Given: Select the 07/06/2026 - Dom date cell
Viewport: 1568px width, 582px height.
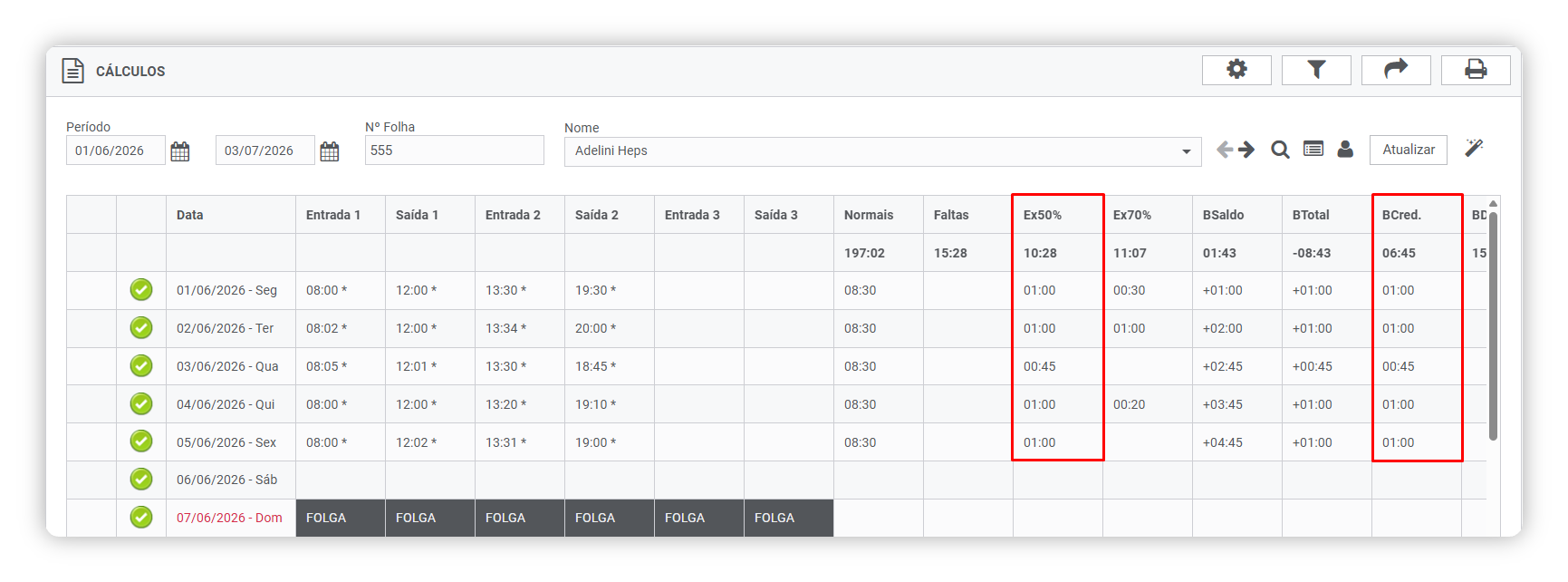Looking at the screenshot, I should click(x=231, y=518).
